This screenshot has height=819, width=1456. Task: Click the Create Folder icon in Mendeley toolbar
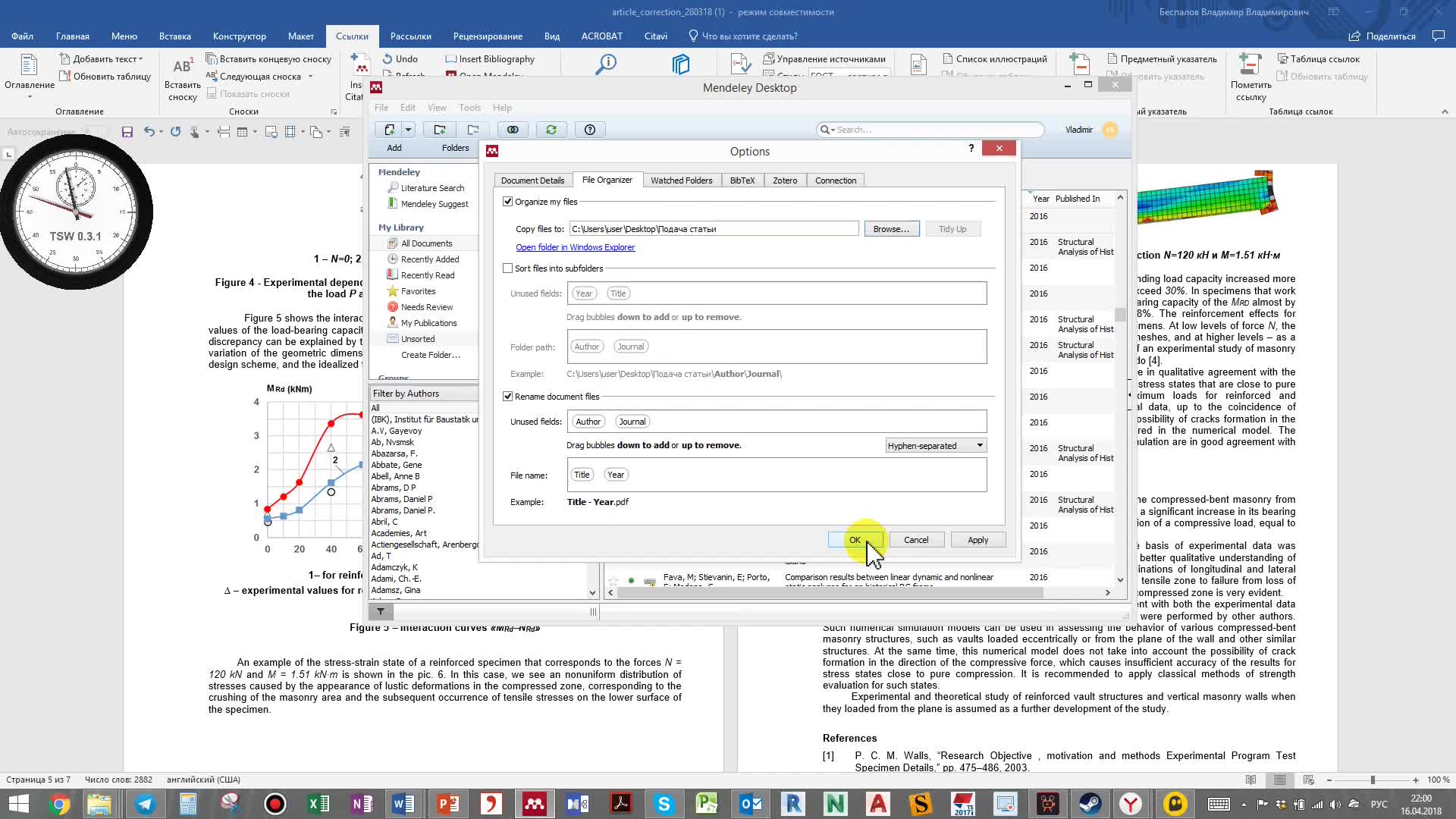pyautogui.click(x=439, y=130)
